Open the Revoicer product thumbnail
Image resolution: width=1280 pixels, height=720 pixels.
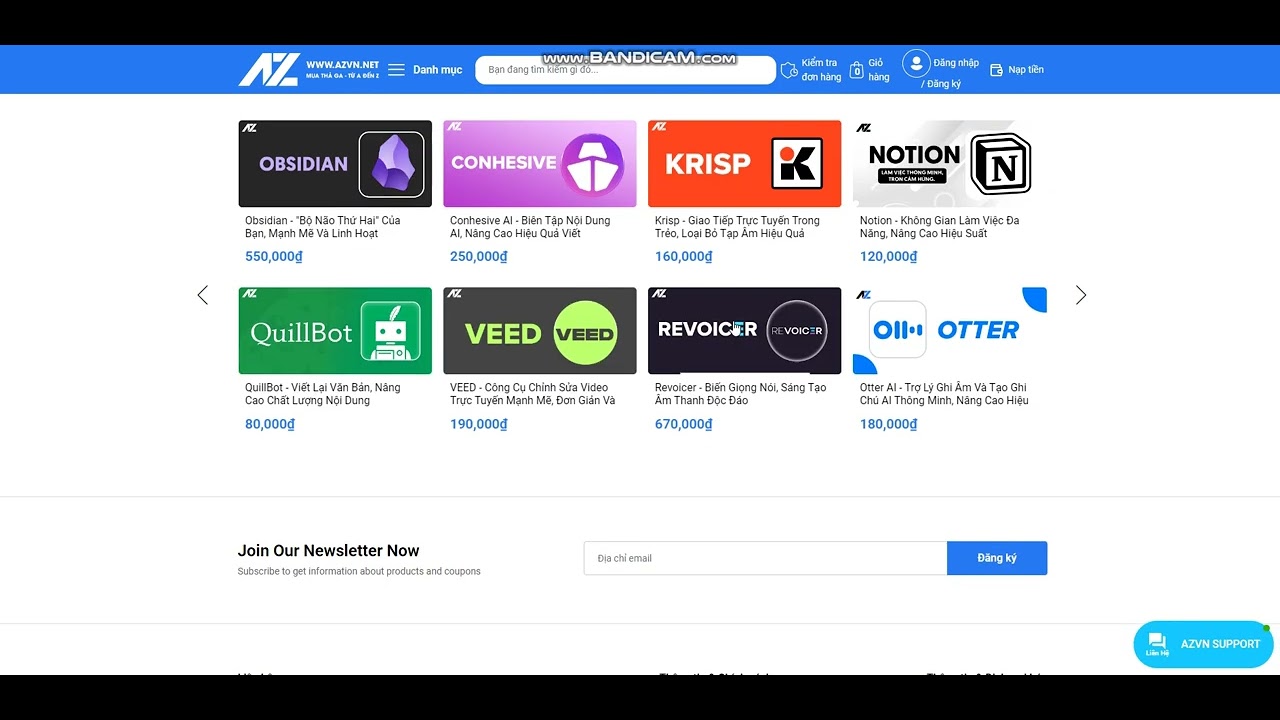[x=745, y=331]
